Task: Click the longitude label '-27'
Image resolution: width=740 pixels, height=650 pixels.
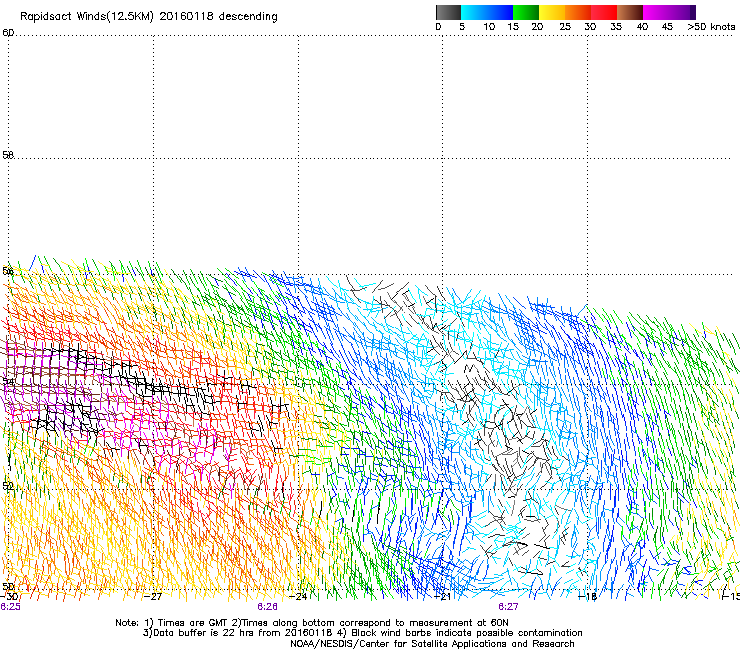Action: [153, 597]
